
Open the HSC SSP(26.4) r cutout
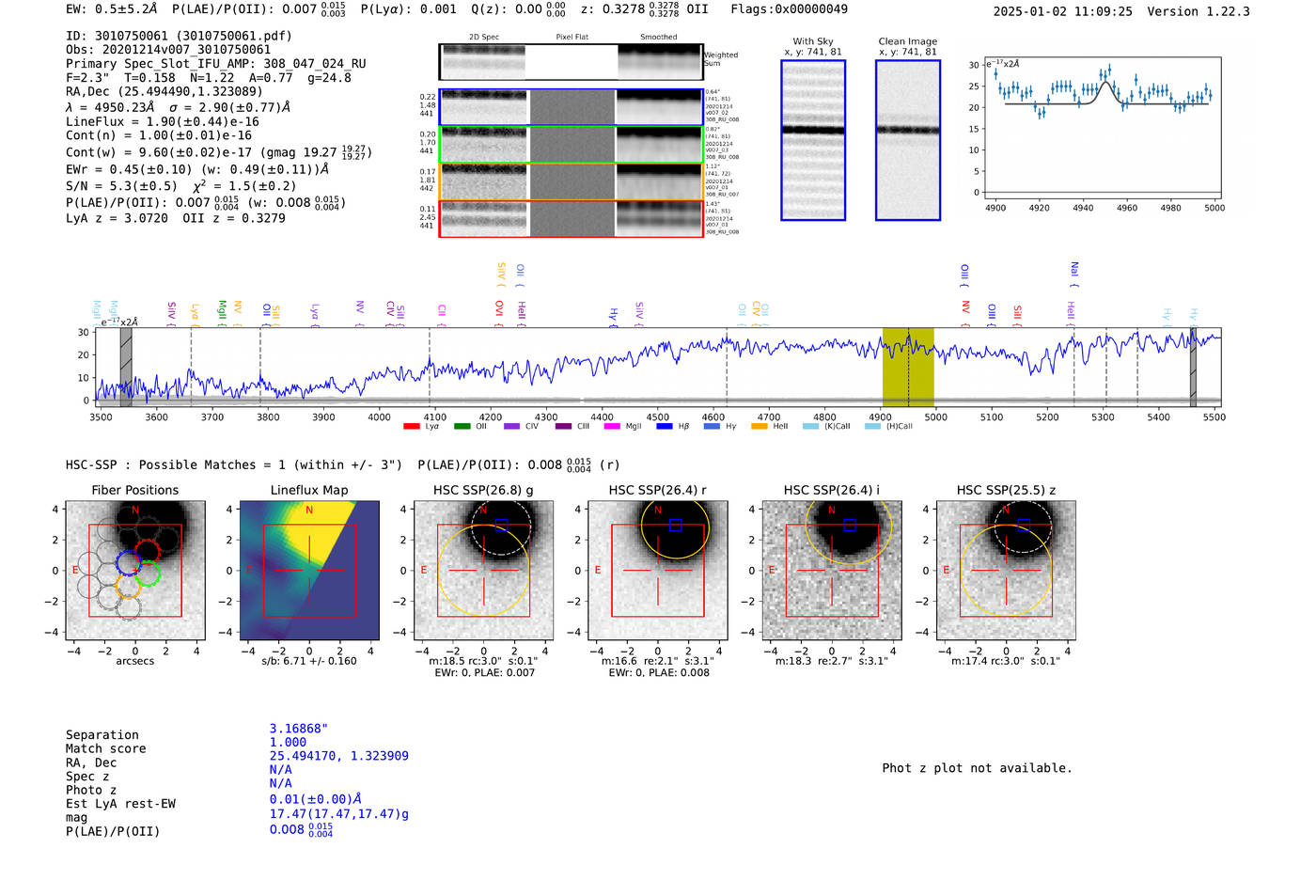point(658,570)
